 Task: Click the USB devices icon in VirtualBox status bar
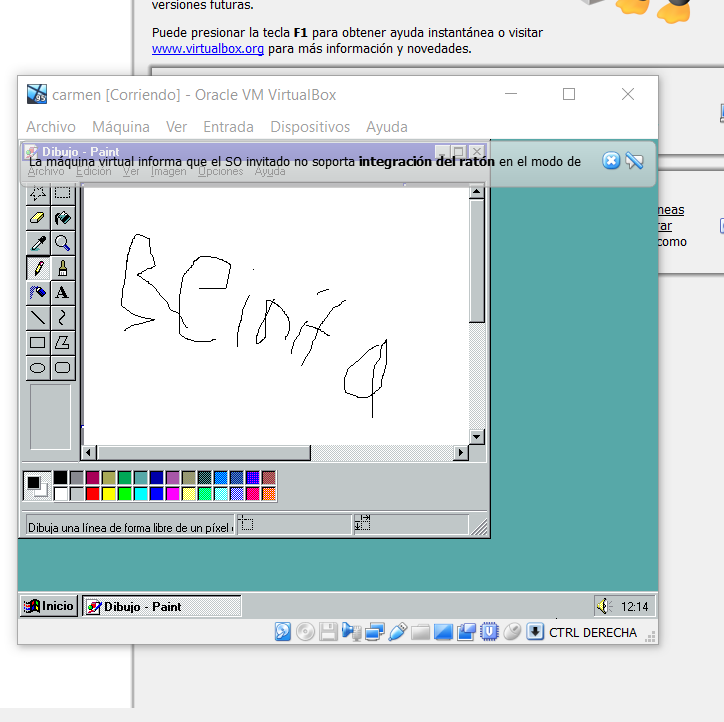point(398,632)
